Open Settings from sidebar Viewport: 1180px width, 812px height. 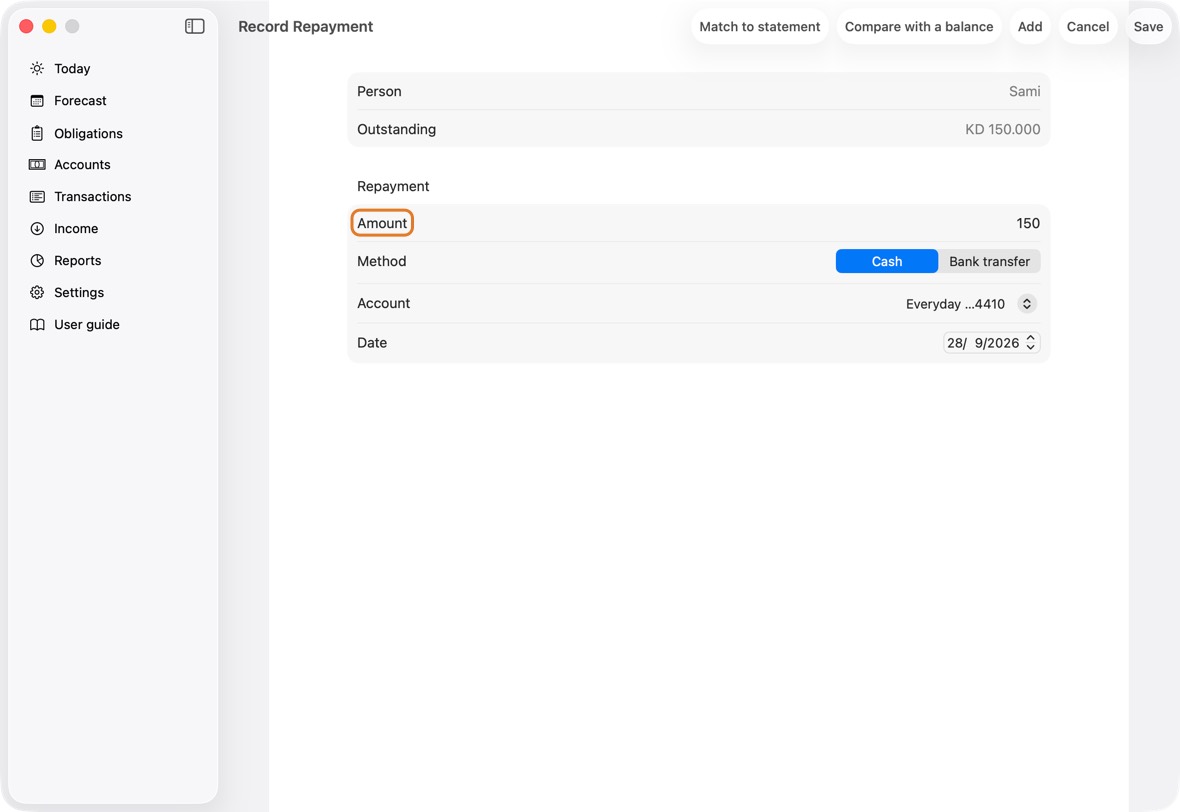pos(79,293)
